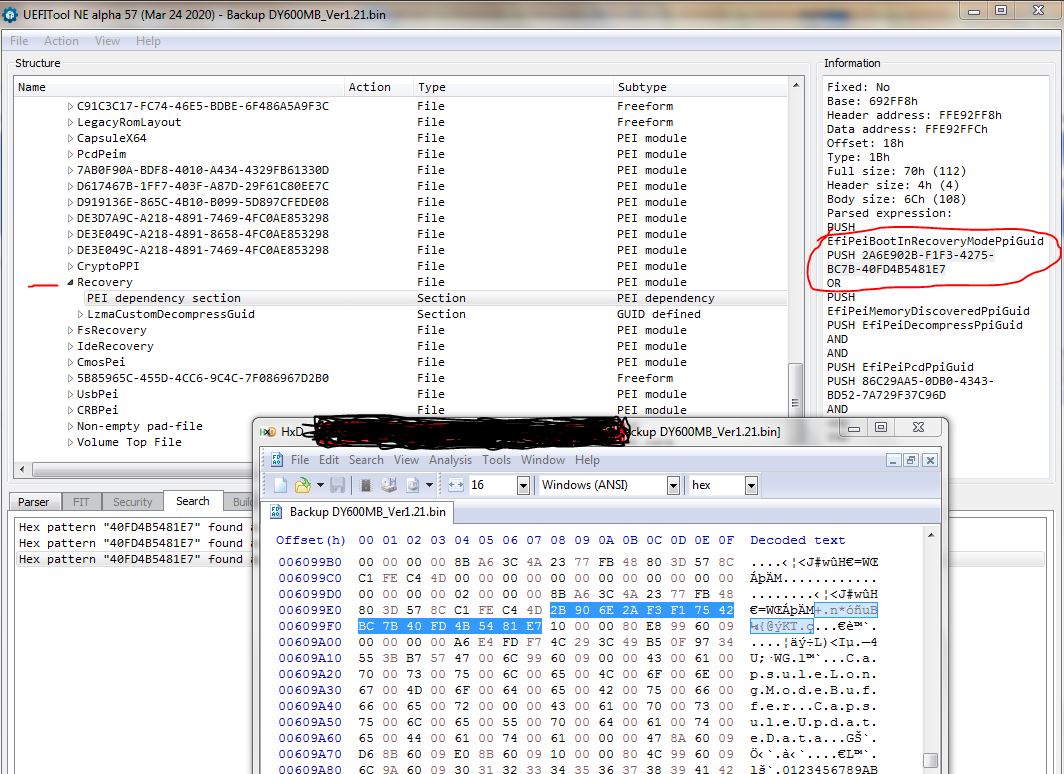The image size is (1064, 774).
Task: Click the bytes-per-row width icon in HxD
Action: [456, 485]
